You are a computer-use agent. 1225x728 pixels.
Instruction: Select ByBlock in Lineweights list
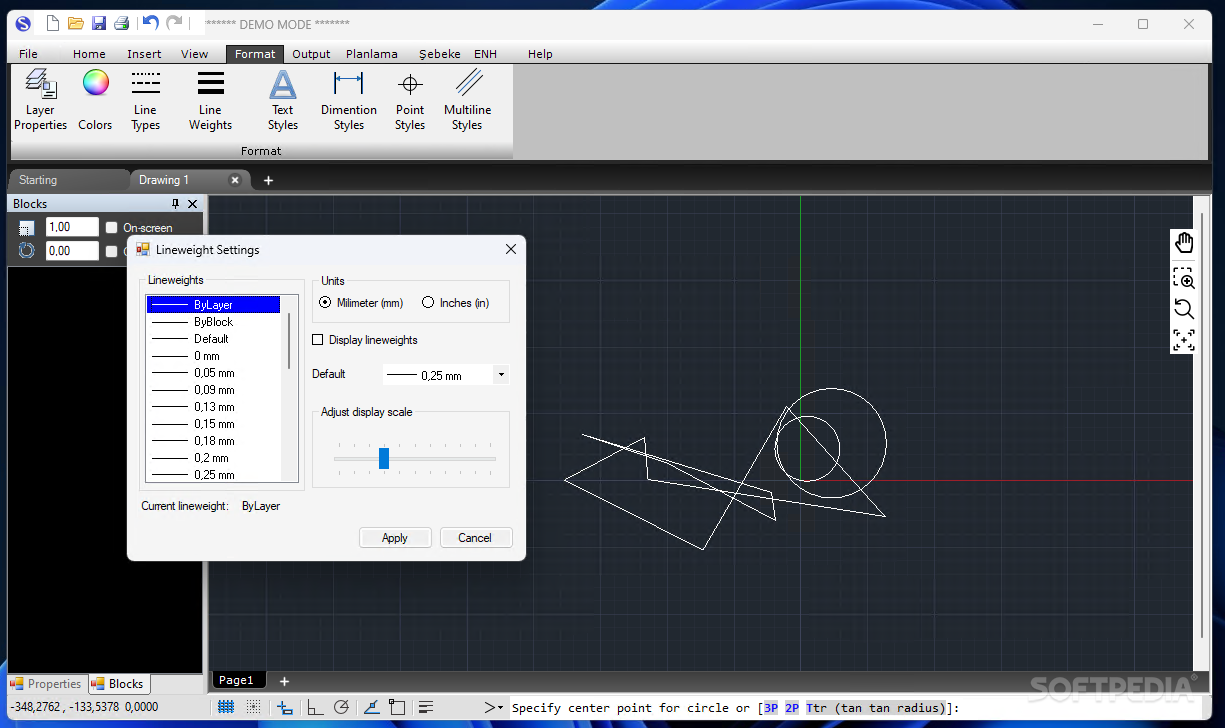tap(213, 322)
